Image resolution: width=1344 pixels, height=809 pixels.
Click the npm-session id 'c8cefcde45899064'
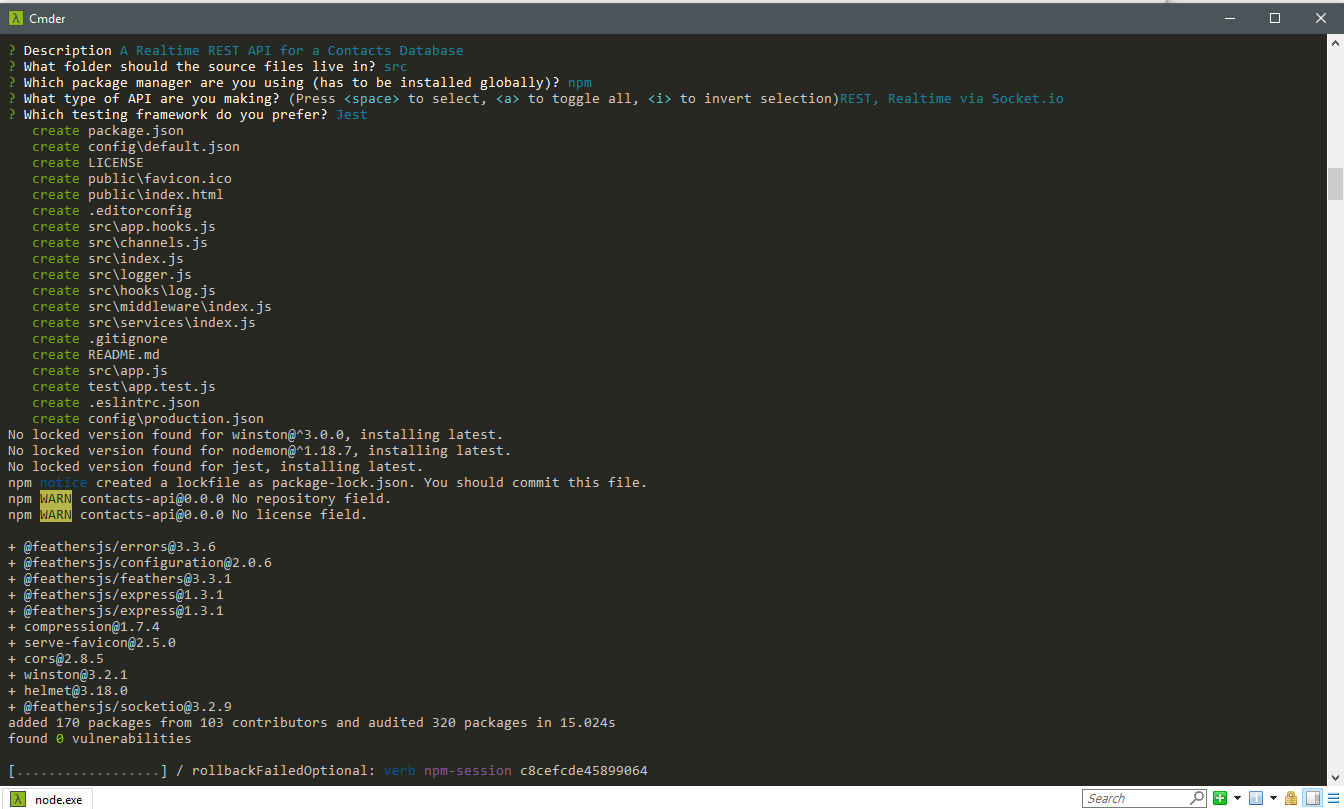click(584, 771)
